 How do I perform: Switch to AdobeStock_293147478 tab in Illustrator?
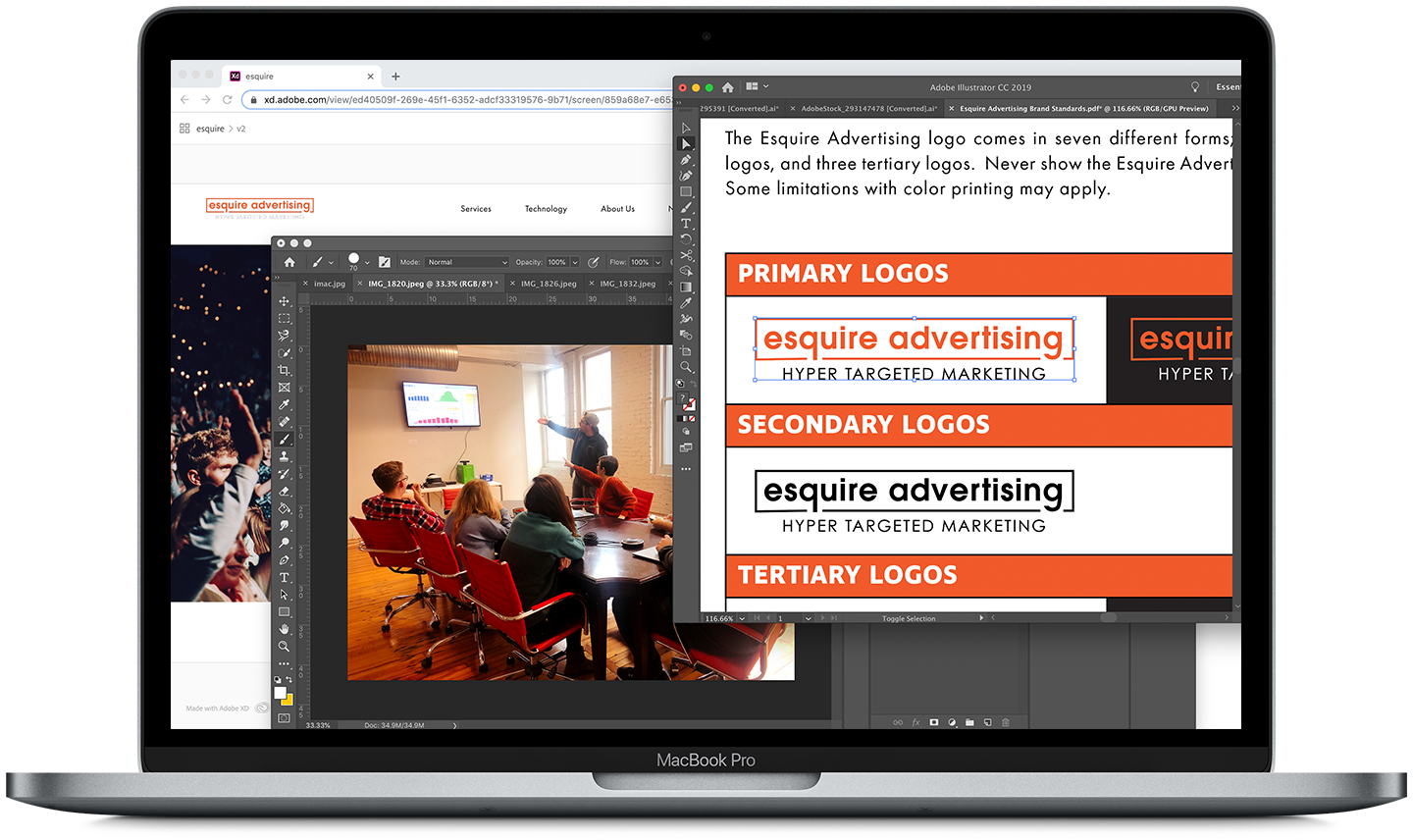point(863,109)
